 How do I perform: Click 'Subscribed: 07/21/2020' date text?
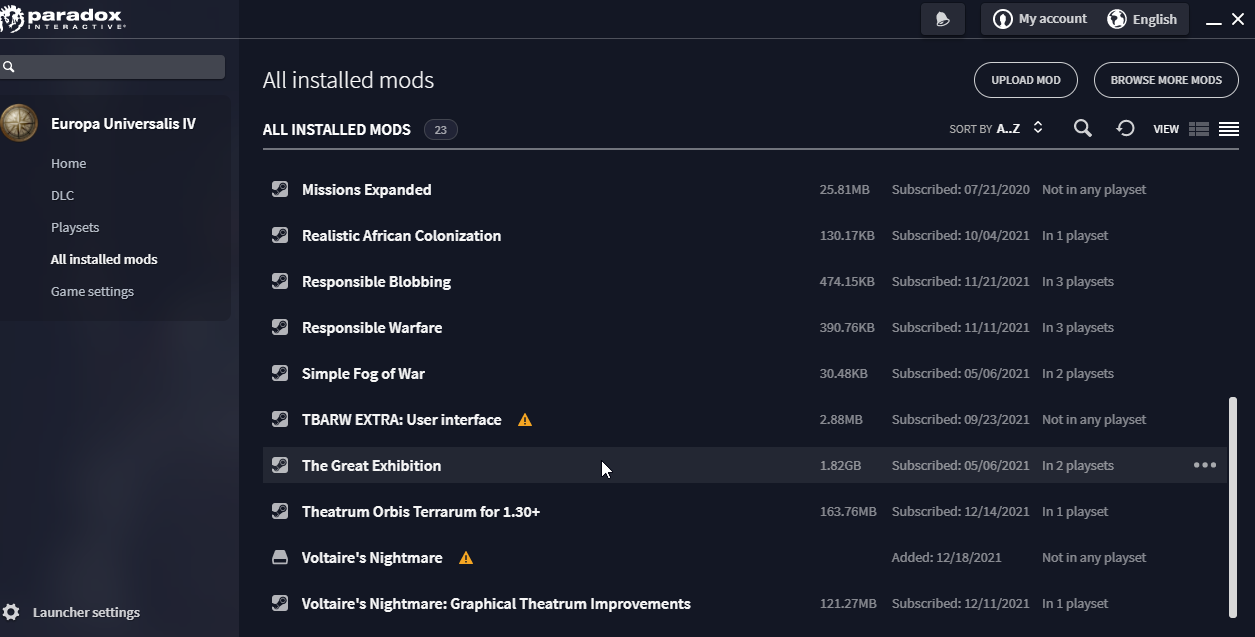point(960,189)
